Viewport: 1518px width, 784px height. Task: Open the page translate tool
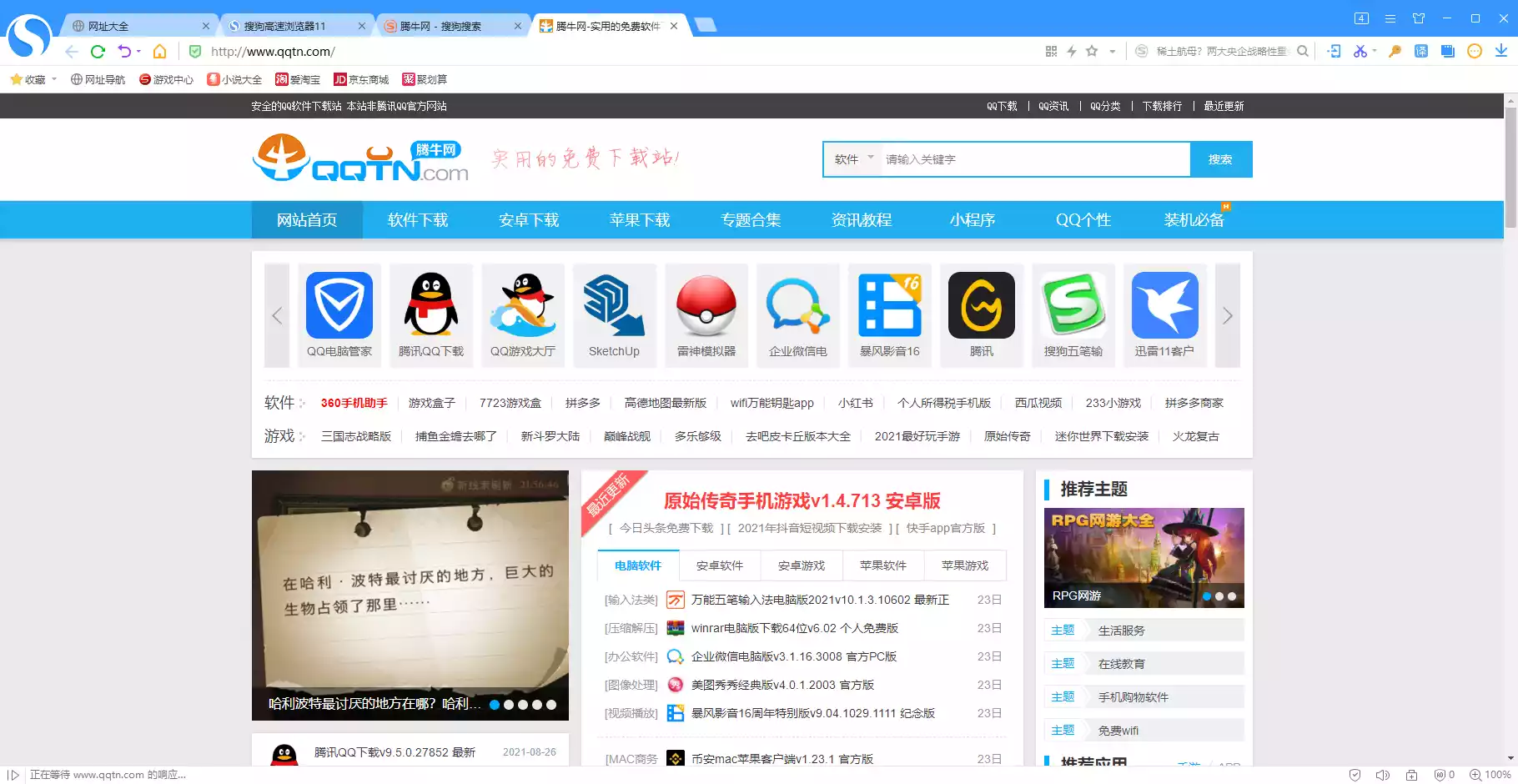(1420, 51)
